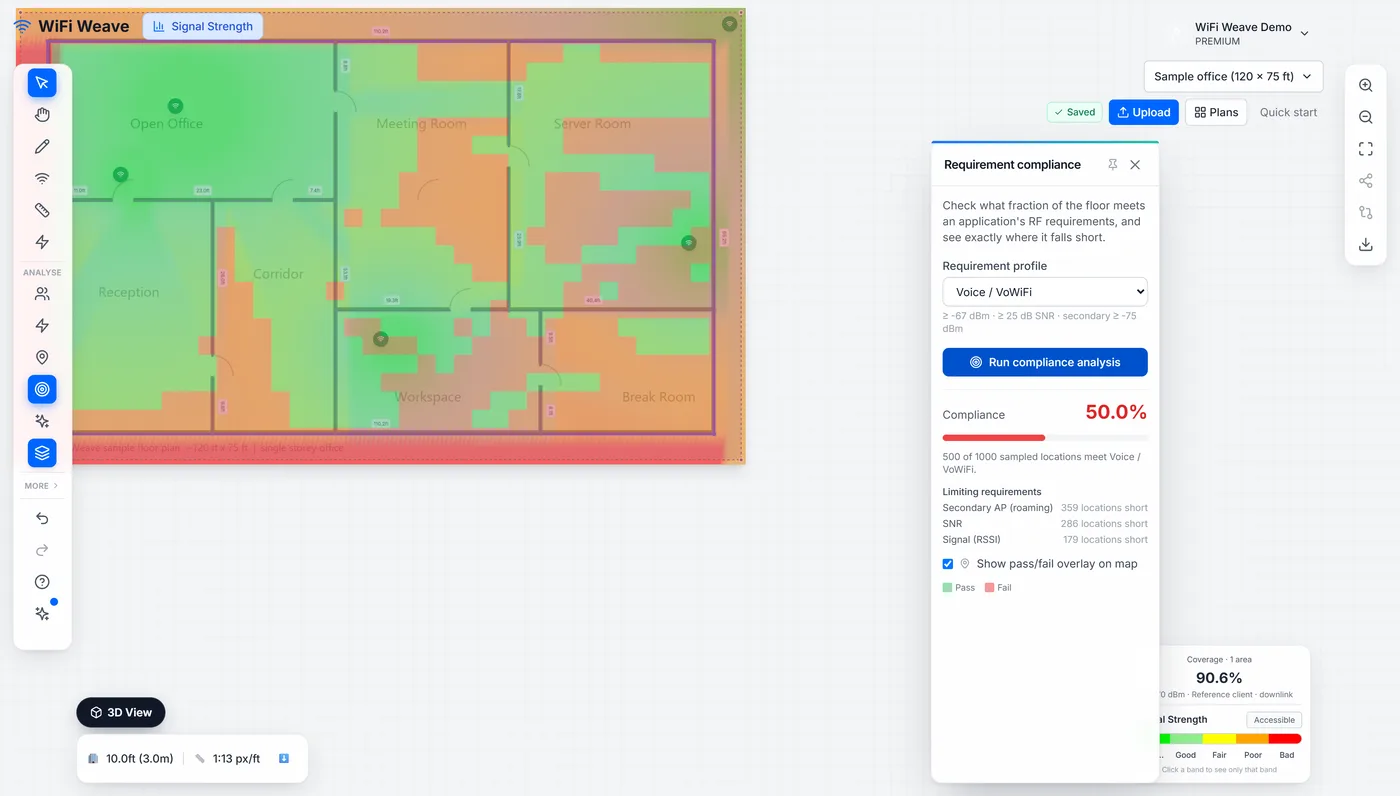Open the WiFi Weave Demo account menu
This screenshot has height=796, width=1400.
(1251, 33)
